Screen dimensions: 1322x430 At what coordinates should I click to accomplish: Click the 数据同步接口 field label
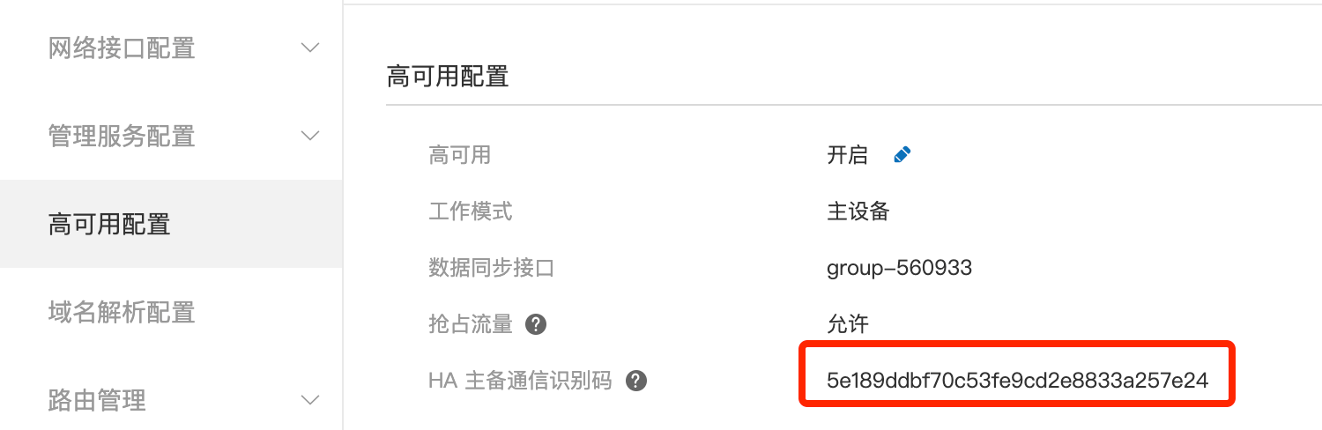tap(491, 268)
